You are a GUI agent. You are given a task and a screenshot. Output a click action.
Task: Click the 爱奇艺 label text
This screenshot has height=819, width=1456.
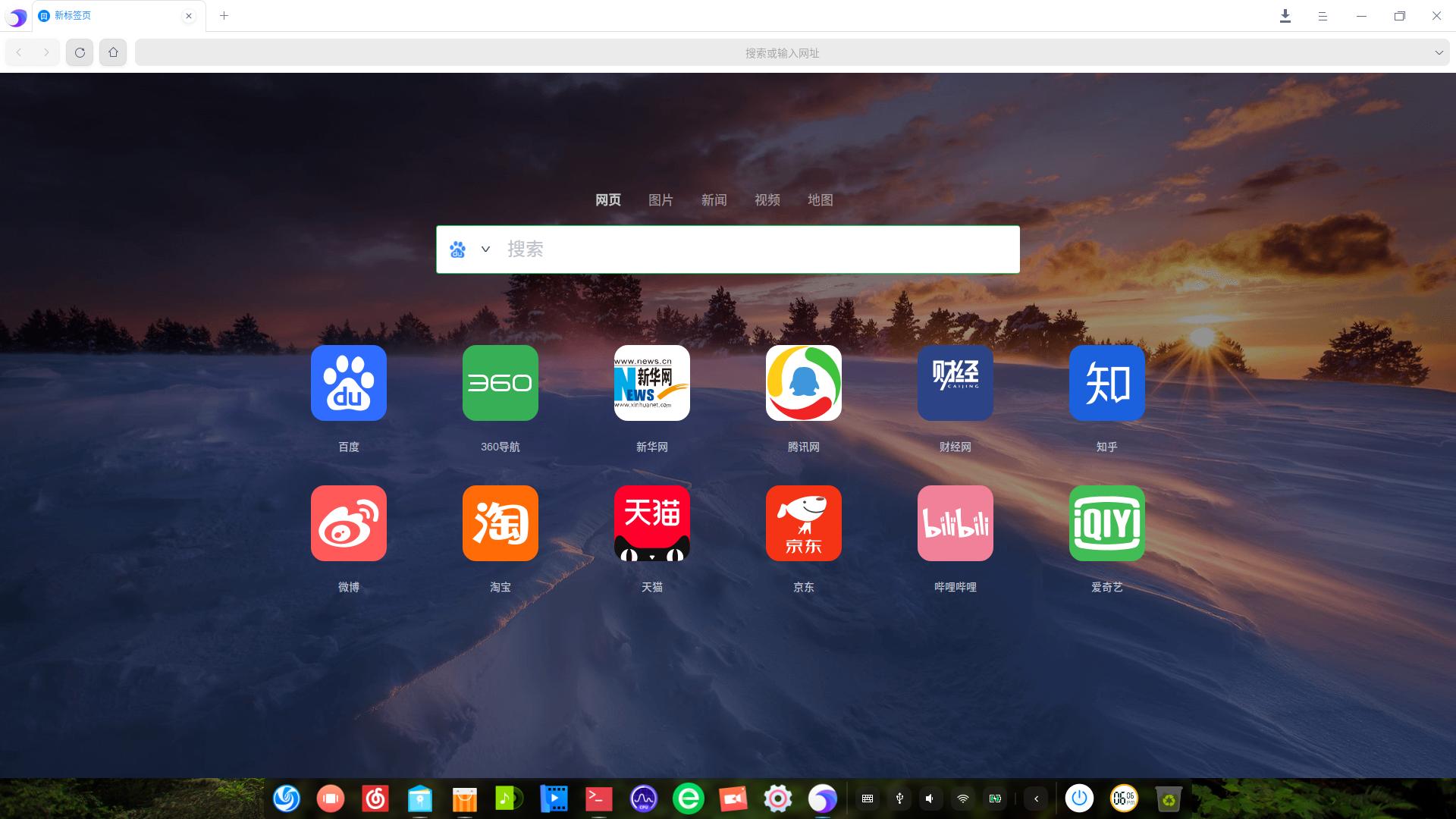[1107, 587]
